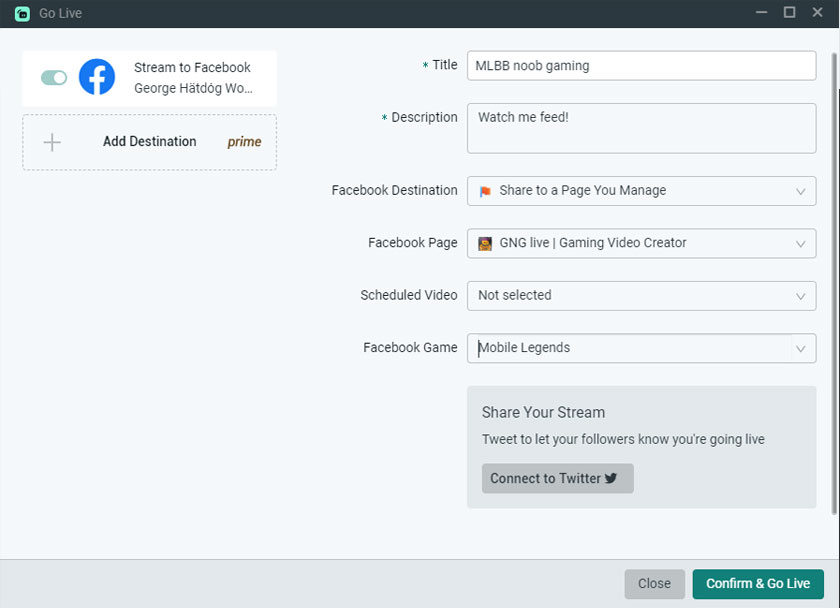Click the Facebook logo icon
Image resolution: width=840 pixels, height=608 pixels.
(x=97, y=77)
